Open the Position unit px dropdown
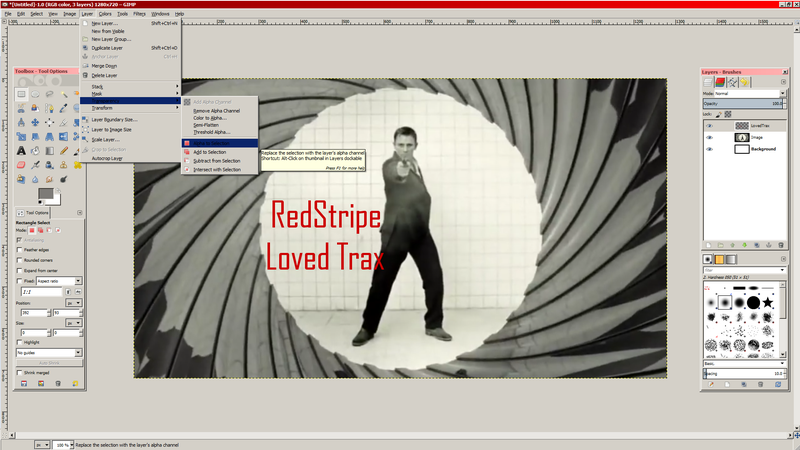This screenshot has height=450, width=800. coord(73,303)
